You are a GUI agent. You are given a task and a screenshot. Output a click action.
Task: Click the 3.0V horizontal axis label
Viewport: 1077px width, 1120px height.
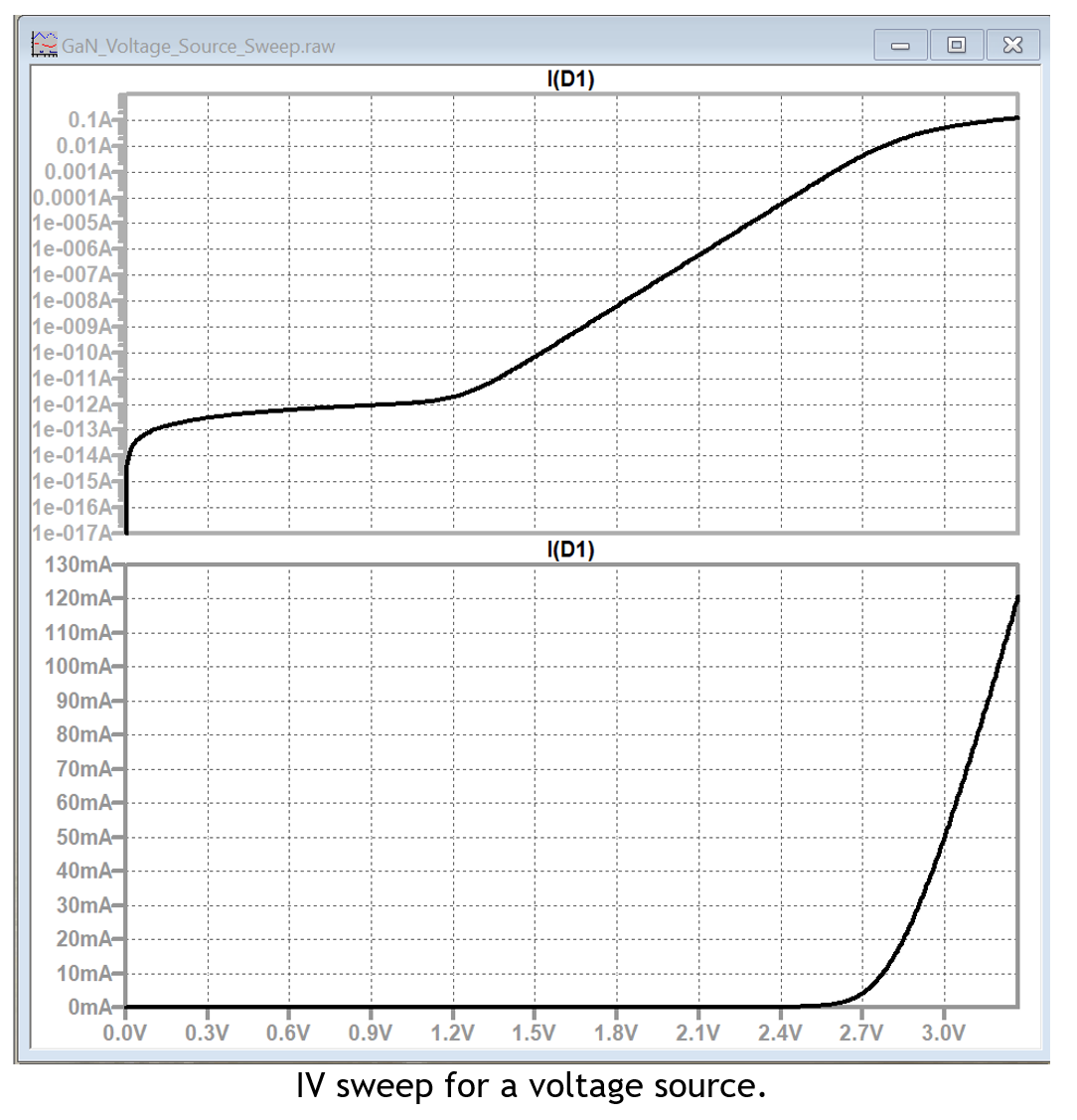[x=944, y=1033]
